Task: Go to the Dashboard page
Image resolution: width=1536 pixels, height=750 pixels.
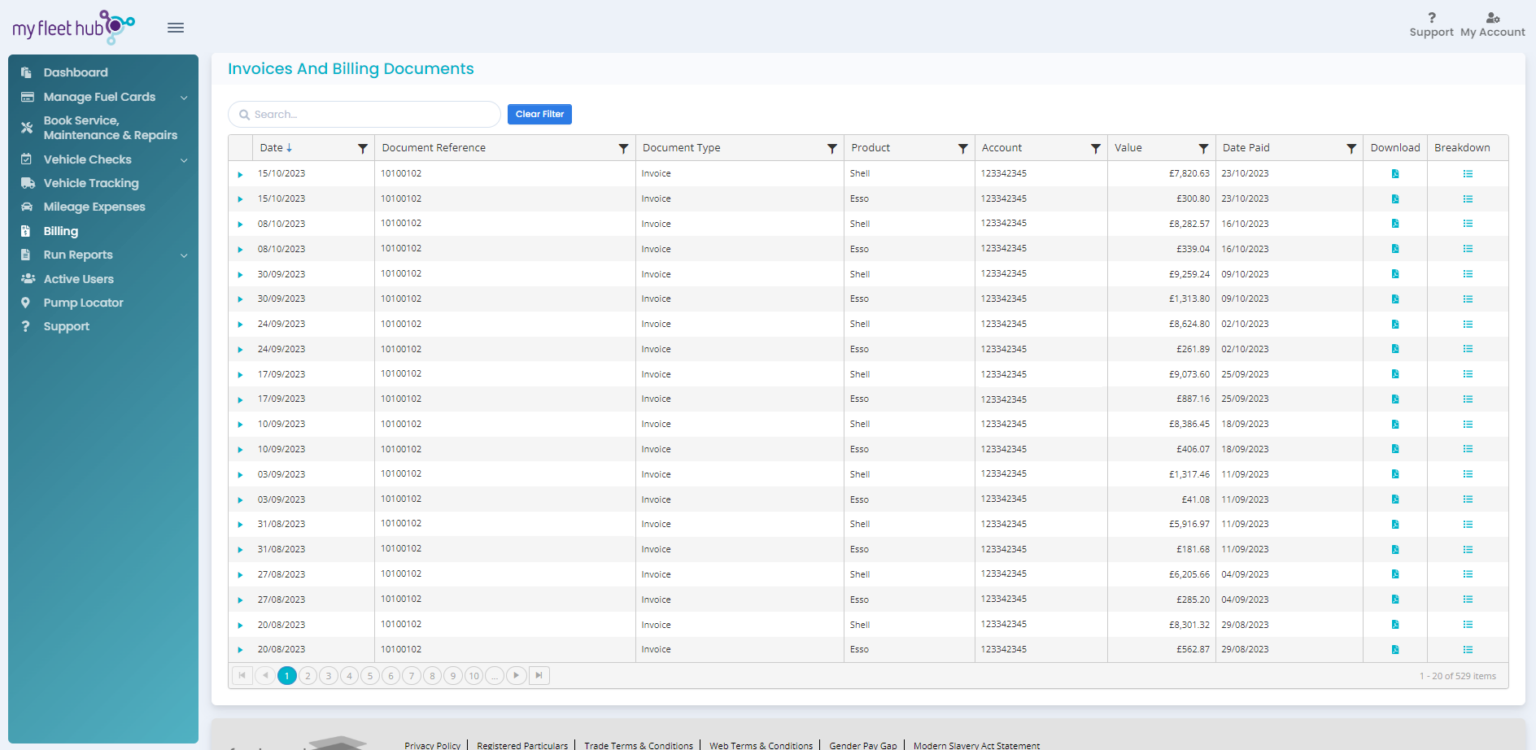Action: click(x=75, y=72)
